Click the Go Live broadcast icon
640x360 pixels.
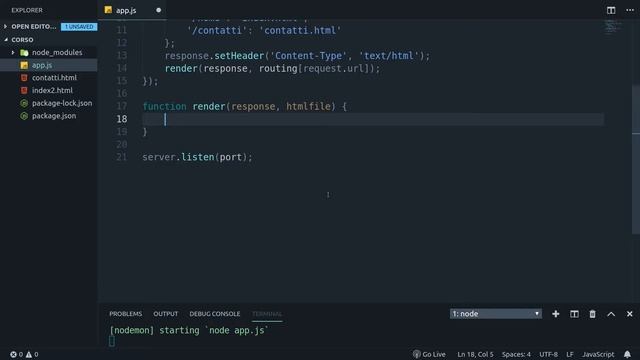416,354
